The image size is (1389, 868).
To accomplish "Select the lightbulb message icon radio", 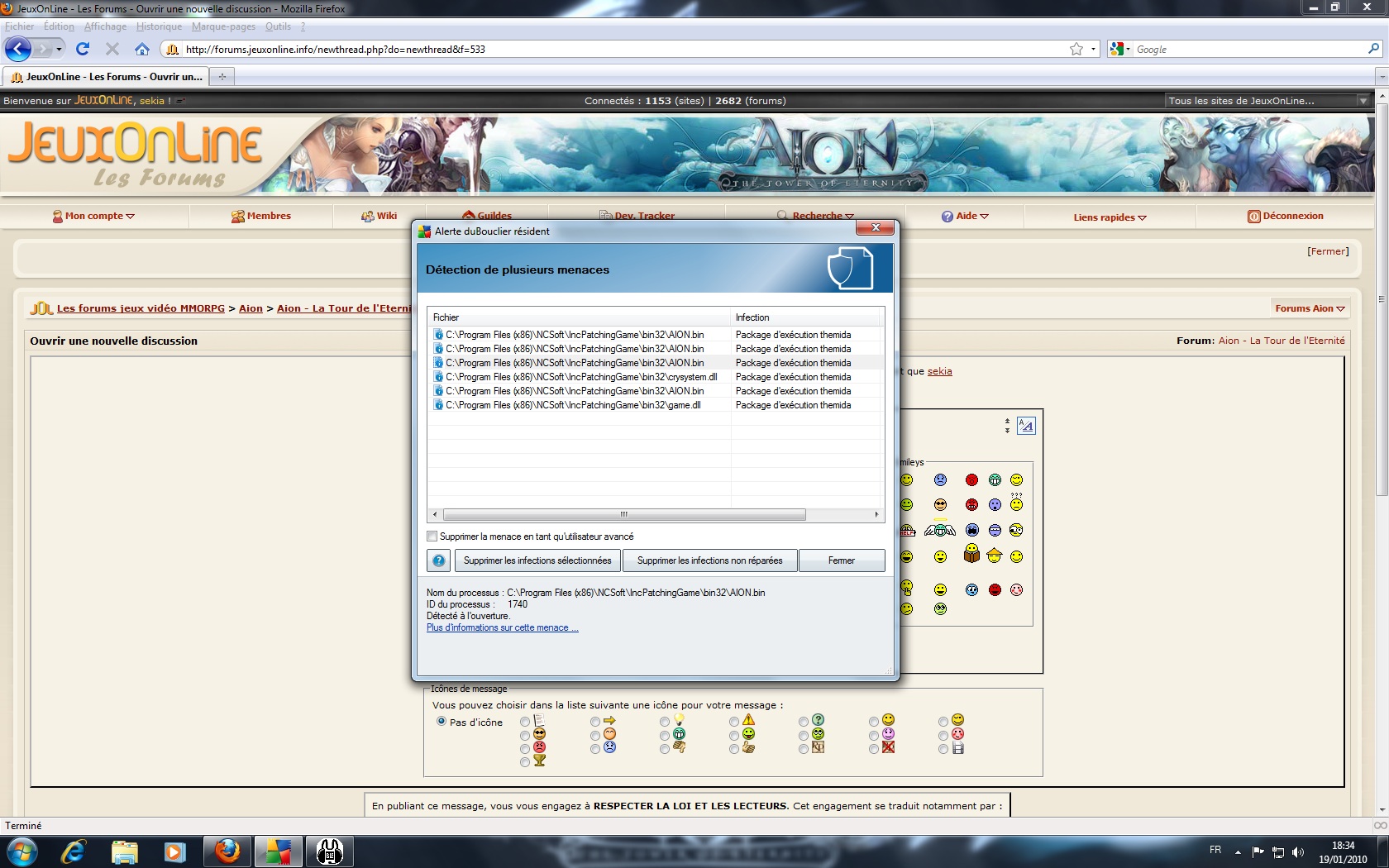I will pyautogui.click(x=665, y=722).
